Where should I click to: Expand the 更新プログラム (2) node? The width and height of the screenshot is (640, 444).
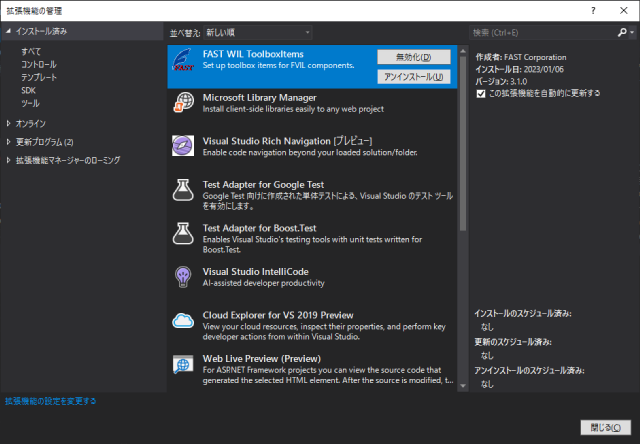[x=8, y=142]
